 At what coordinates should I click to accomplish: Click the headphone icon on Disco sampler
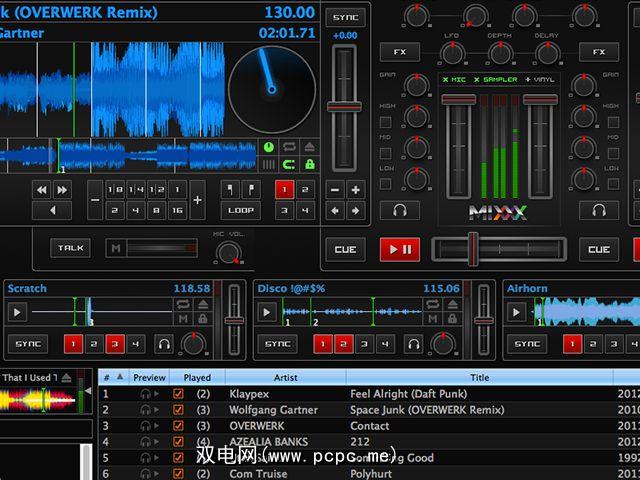tap(413, 344)
